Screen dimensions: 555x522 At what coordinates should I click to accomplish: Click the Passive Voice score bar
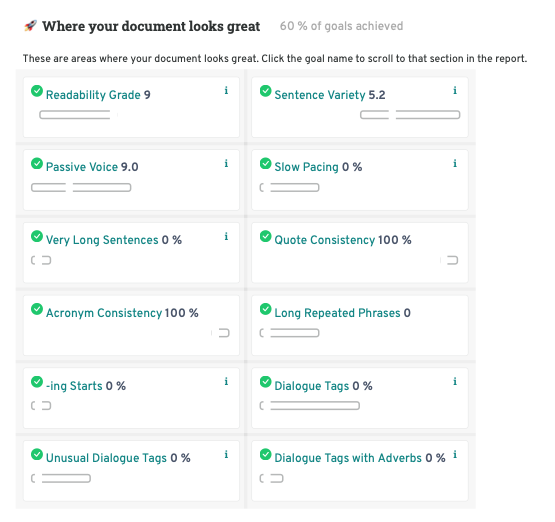point(81,188)
